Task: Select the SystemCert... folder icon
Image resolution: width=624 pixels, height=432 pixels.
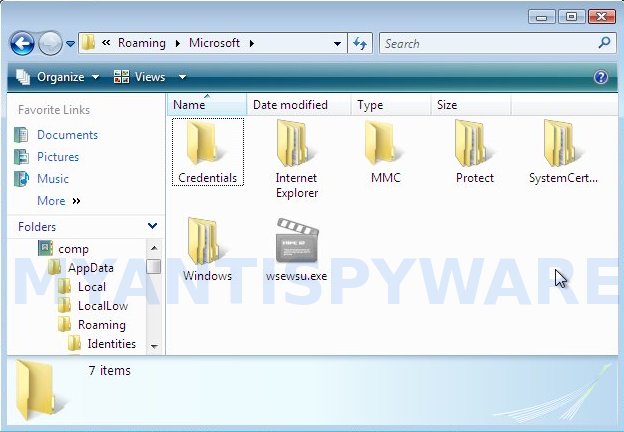Action: pos(563,143)
